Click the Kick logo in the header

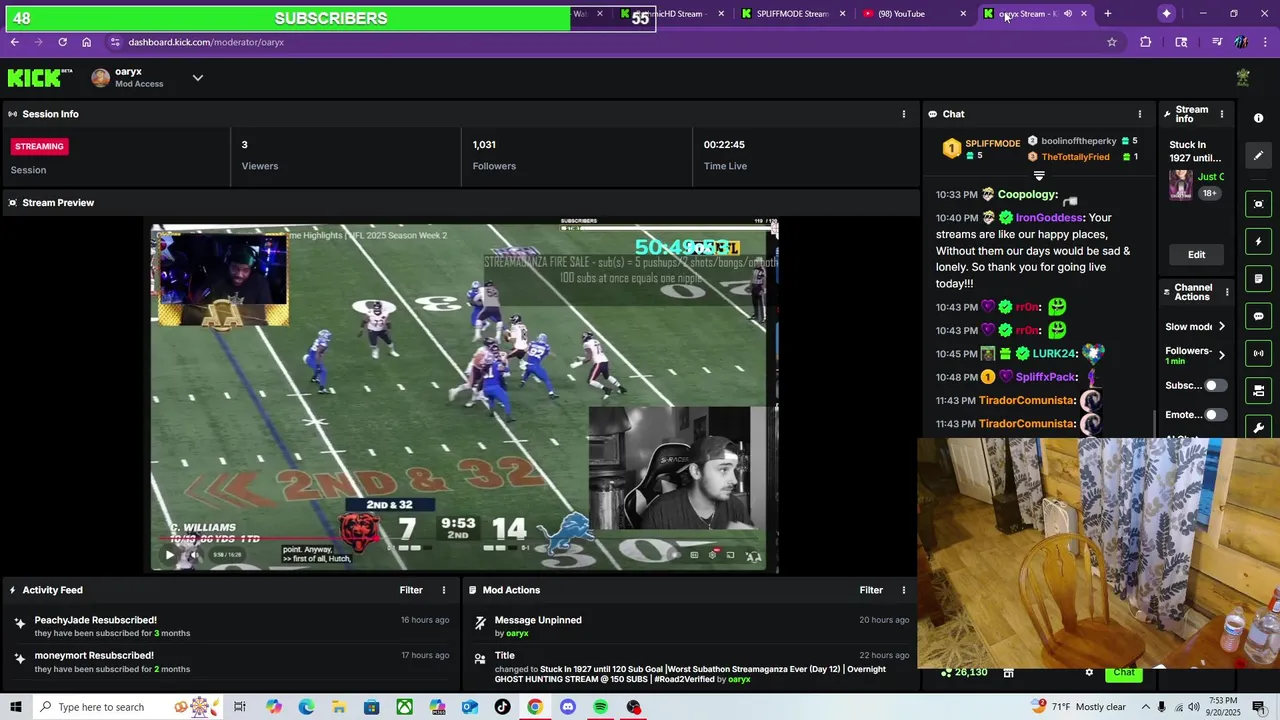[x=40, y=78]
